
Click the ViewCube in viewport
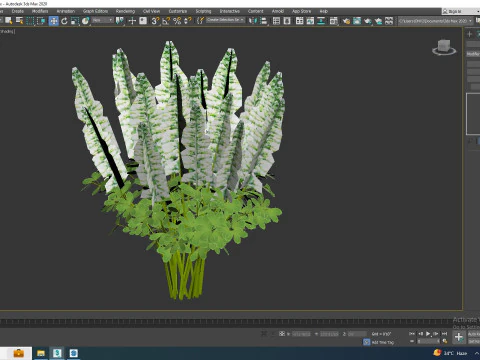[444, 47]
